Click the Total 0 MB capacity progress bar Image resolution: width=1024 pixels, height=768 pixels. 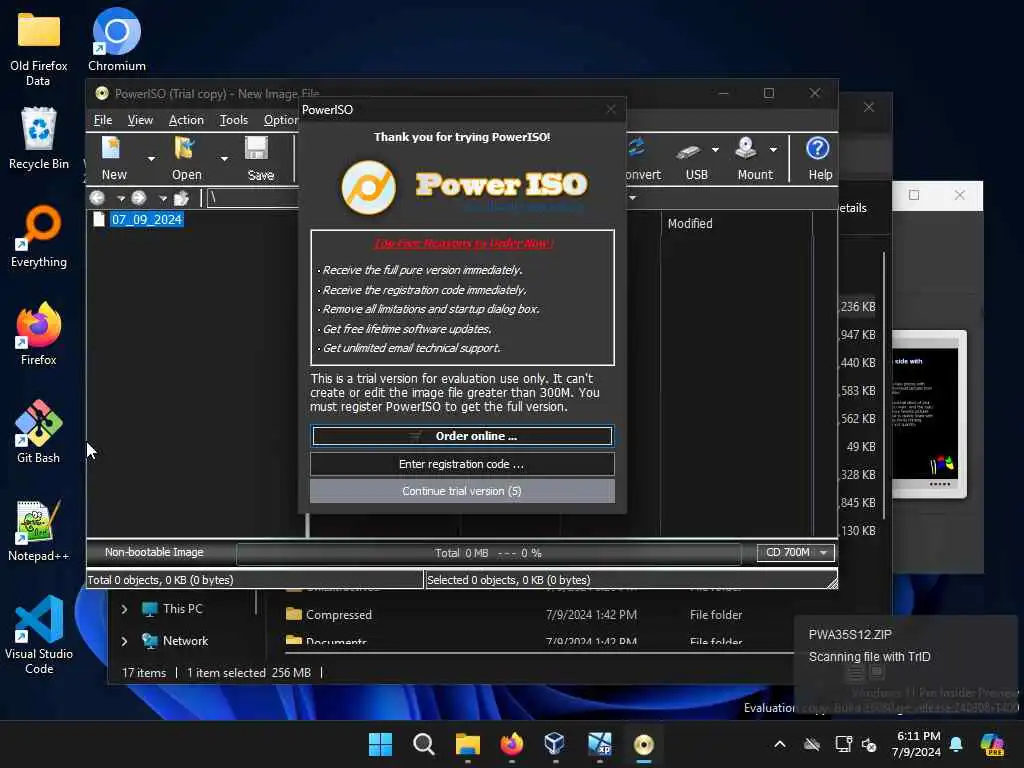[x=488, y=553]
